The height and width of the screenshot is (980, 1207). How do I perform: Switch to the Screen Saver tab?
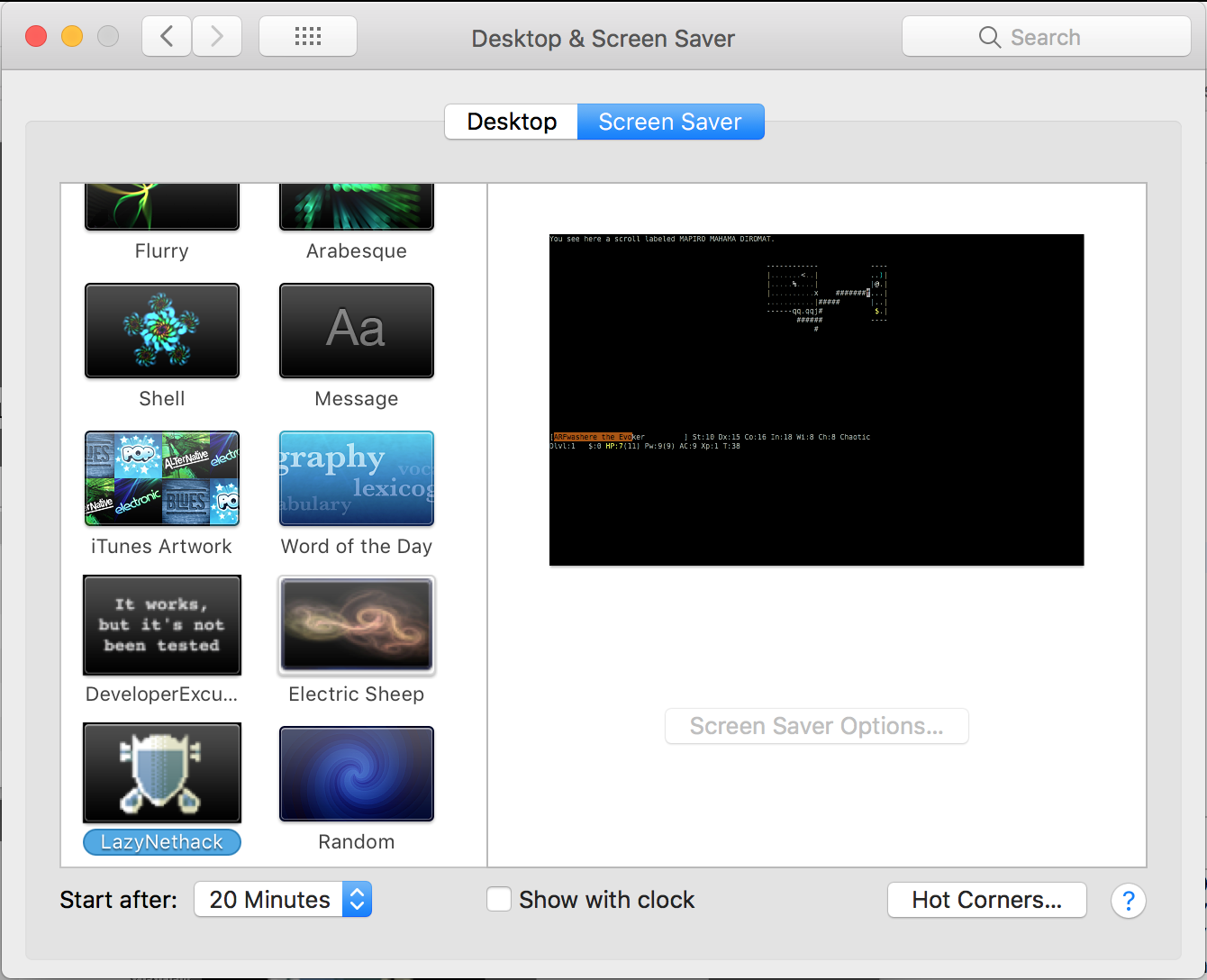tap(670, 122)
